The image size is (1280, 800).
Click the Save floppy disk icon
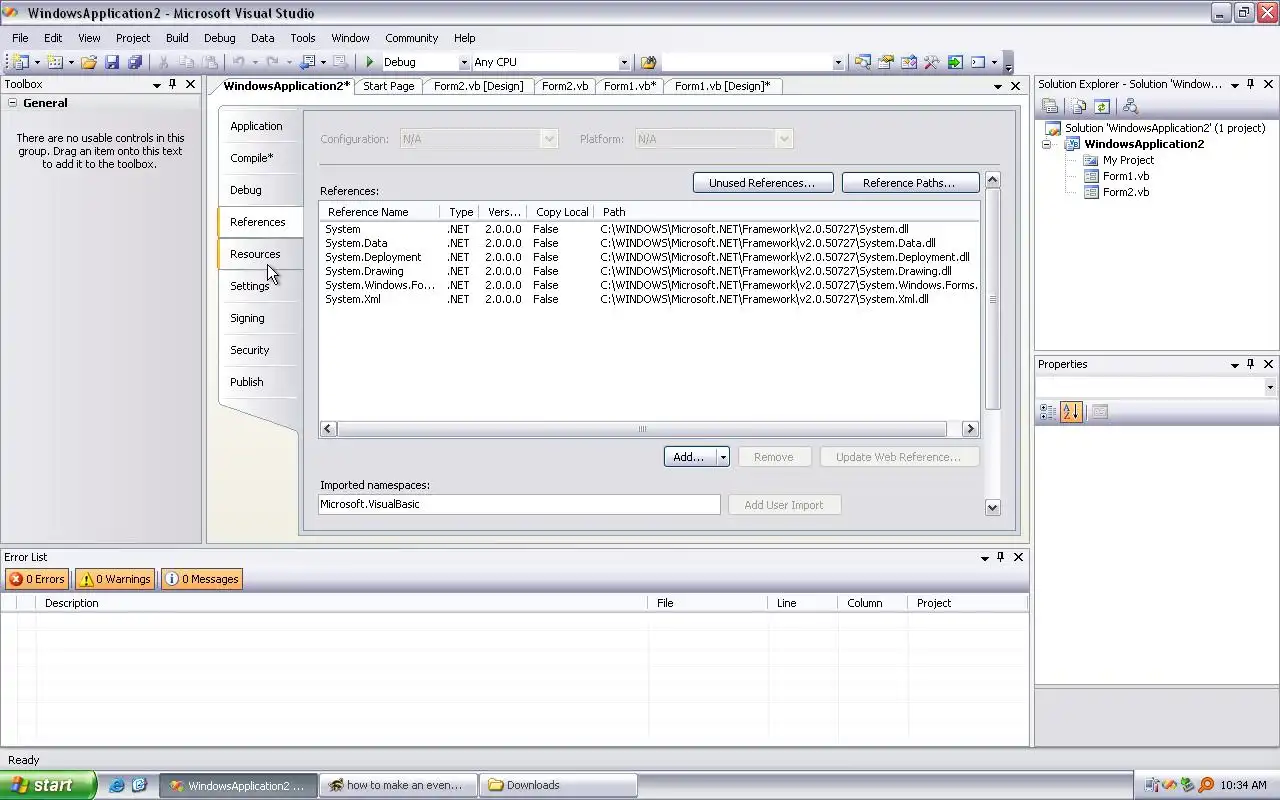[112, 62]
